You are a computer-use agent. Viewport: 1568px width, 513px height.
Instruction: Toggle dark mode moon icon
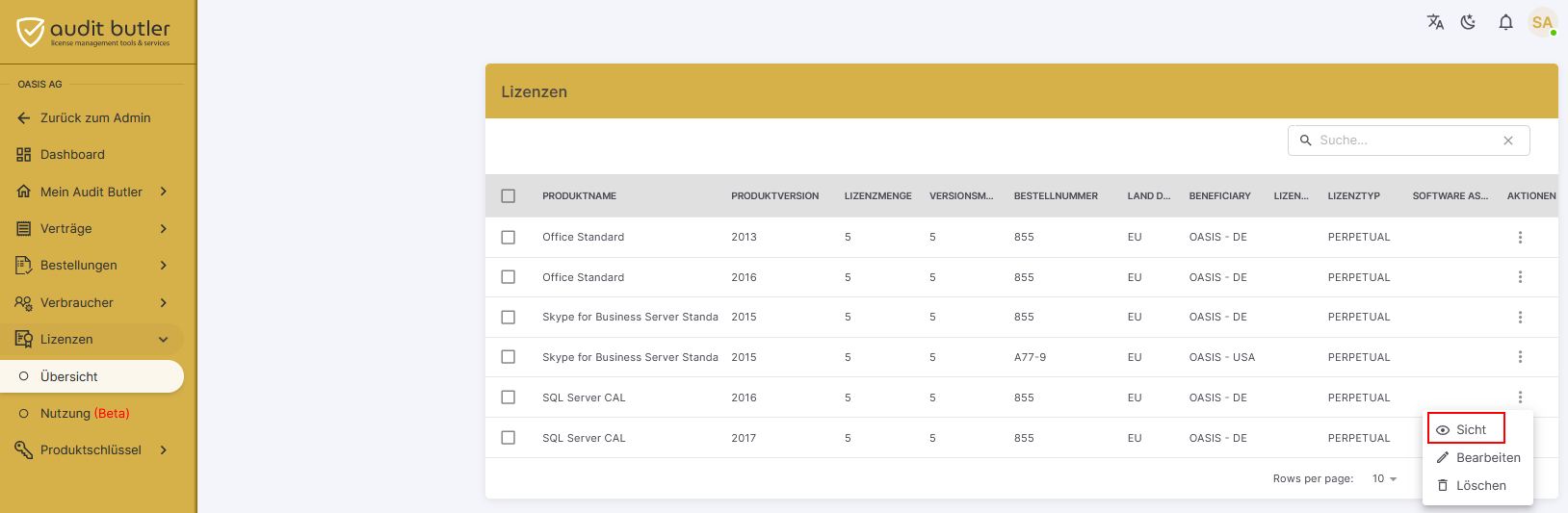click(x=1469, y=22)
